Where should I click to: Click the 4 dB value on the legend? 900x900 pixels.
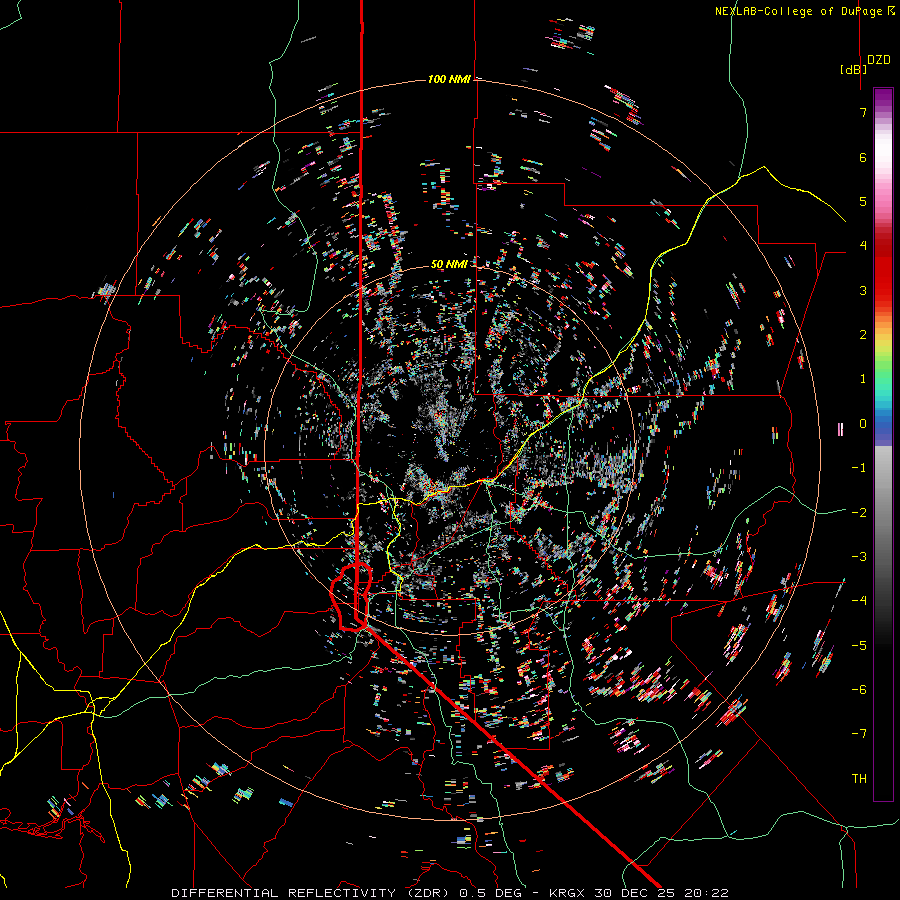tap(863, 246)
